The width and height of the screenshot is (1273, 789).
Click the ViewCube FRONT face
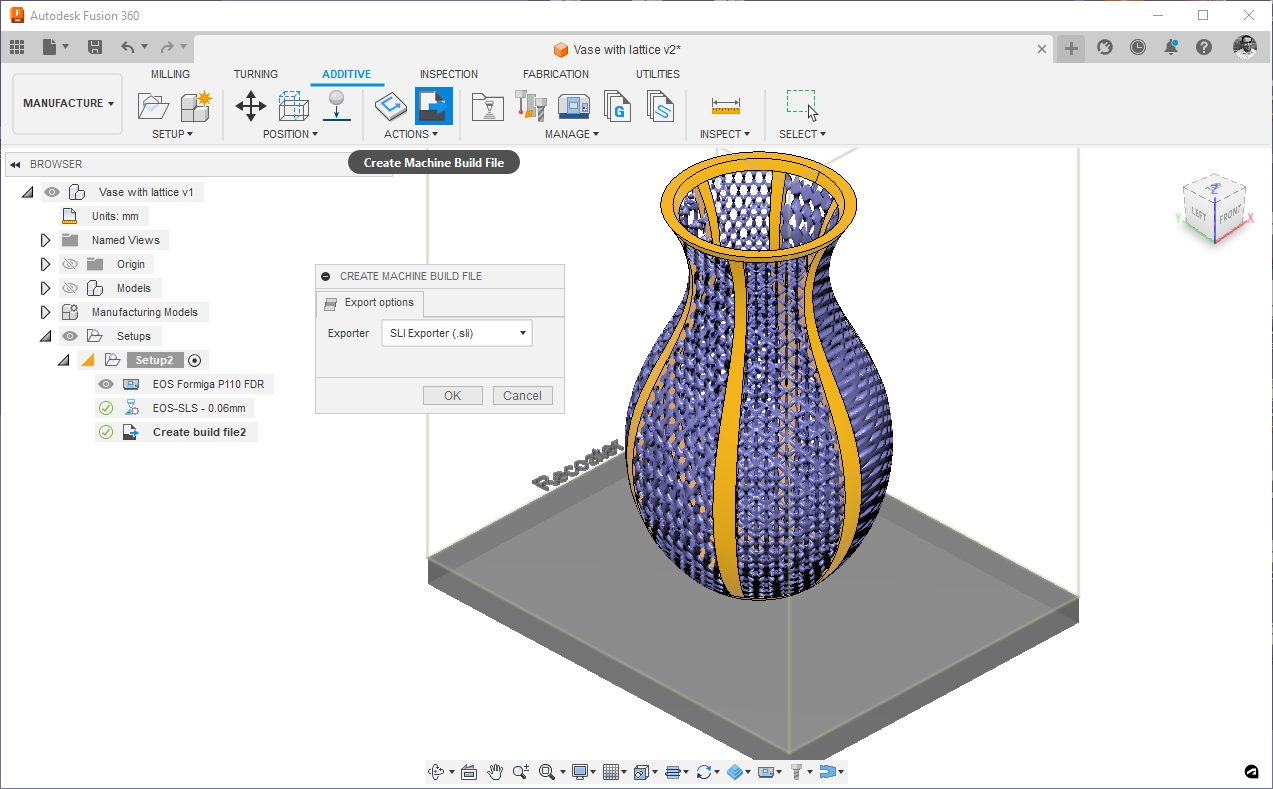tap(1228, 216)
